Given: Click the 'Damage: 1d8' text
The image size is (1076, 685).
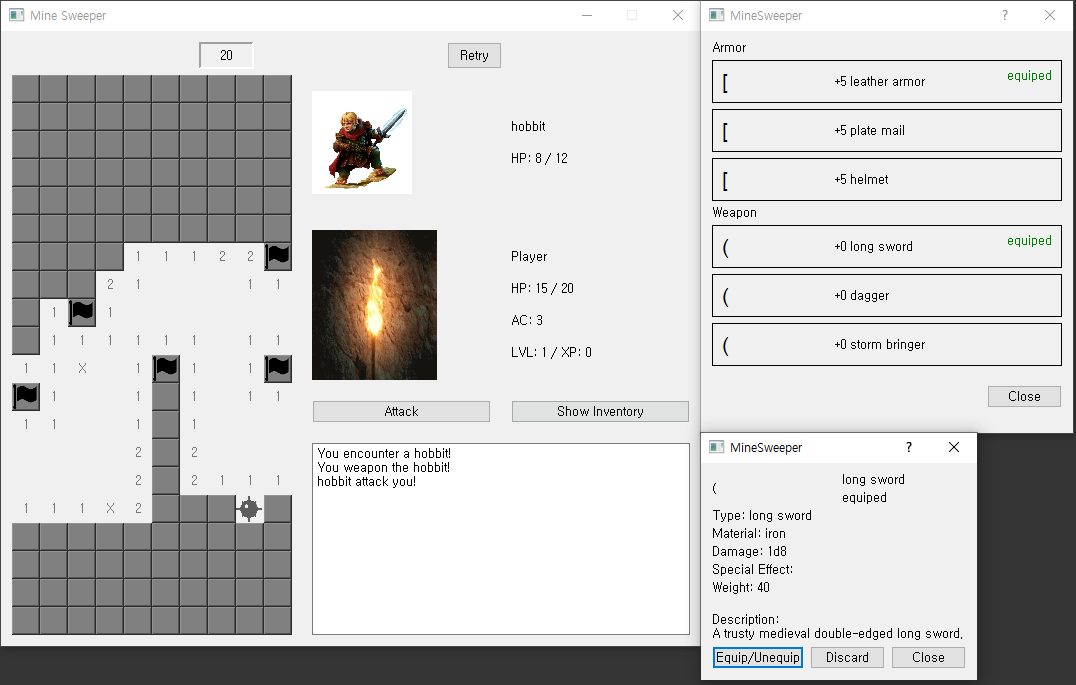Looking at the screenshot, I should coord(749,551).
